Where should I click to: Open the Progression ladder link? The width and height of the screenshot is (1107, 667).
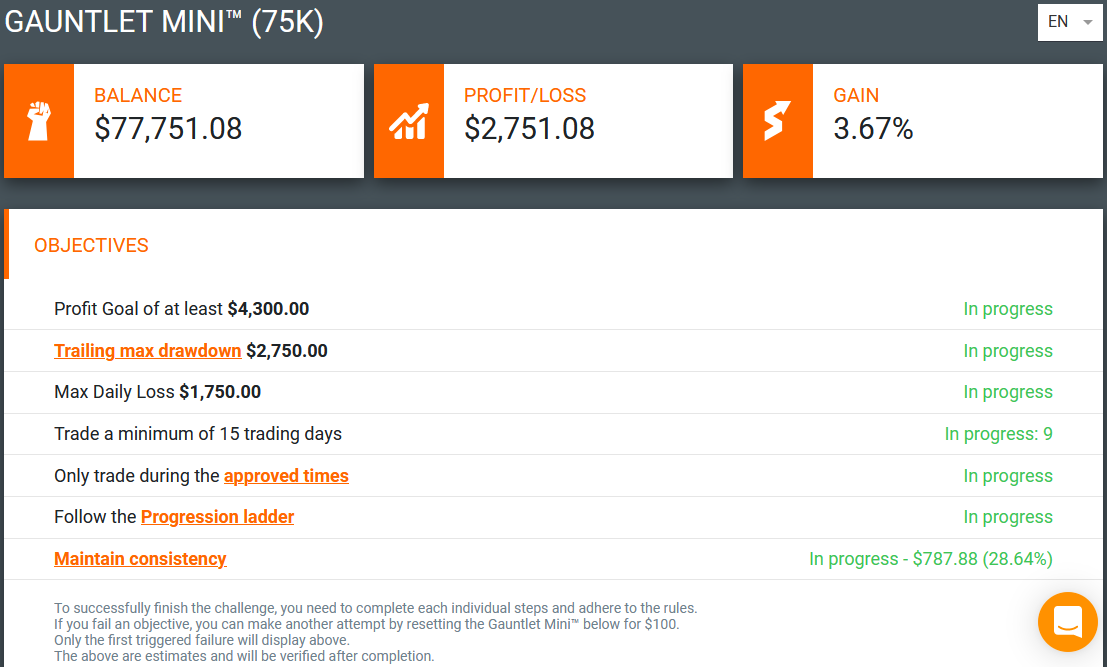(x=217, y=517)
